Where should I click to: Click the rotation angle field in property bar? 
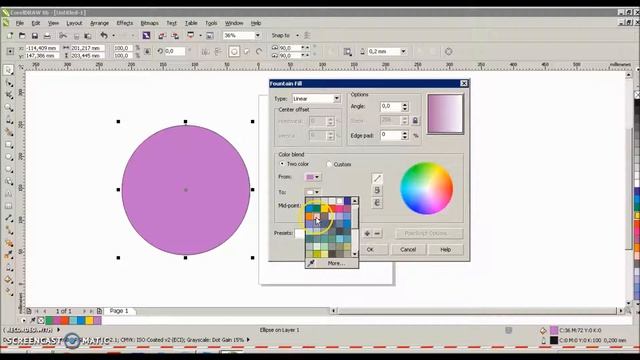175,51
